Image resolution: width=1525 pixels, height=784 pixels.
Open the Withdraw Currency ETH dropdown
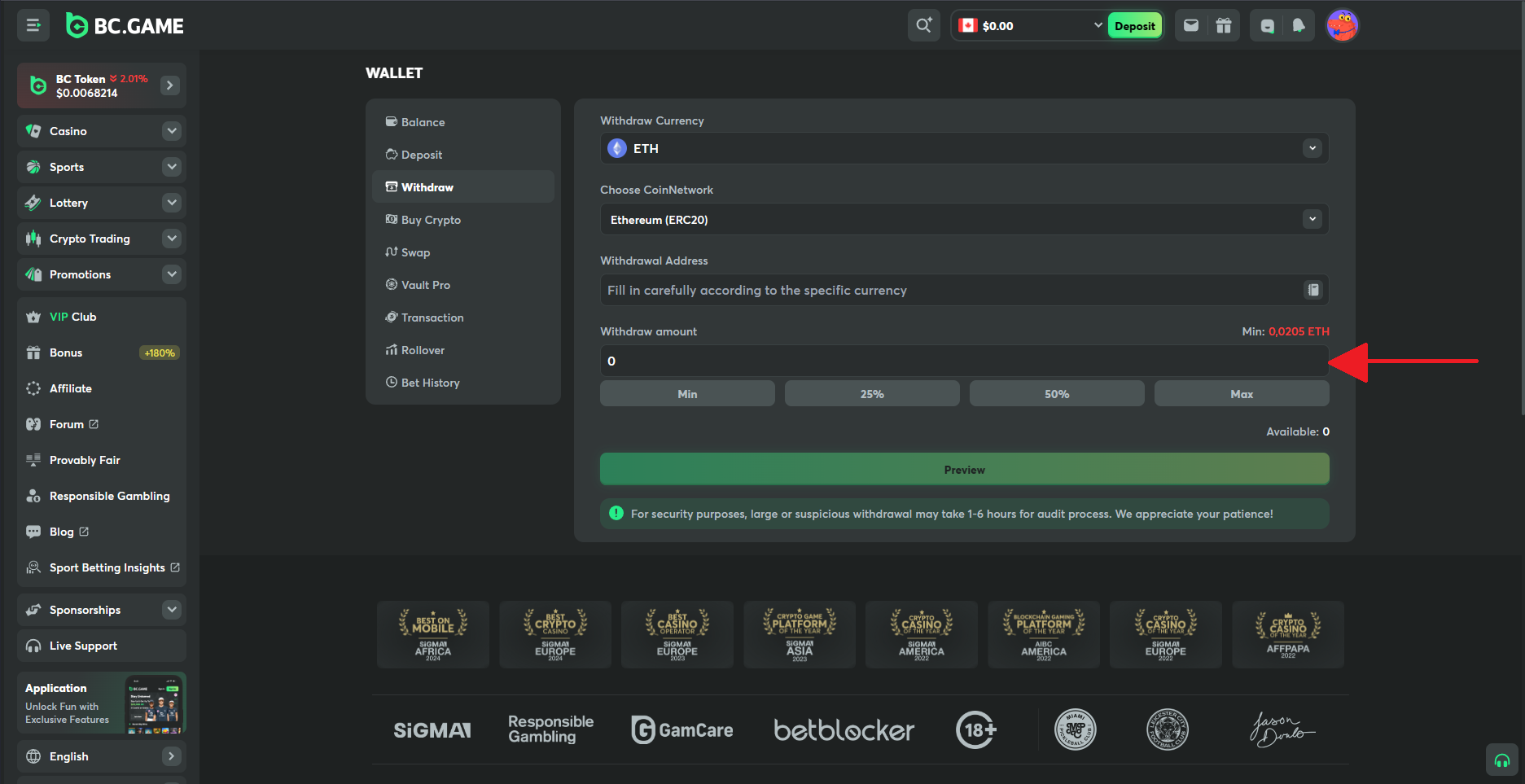(965, 148)
